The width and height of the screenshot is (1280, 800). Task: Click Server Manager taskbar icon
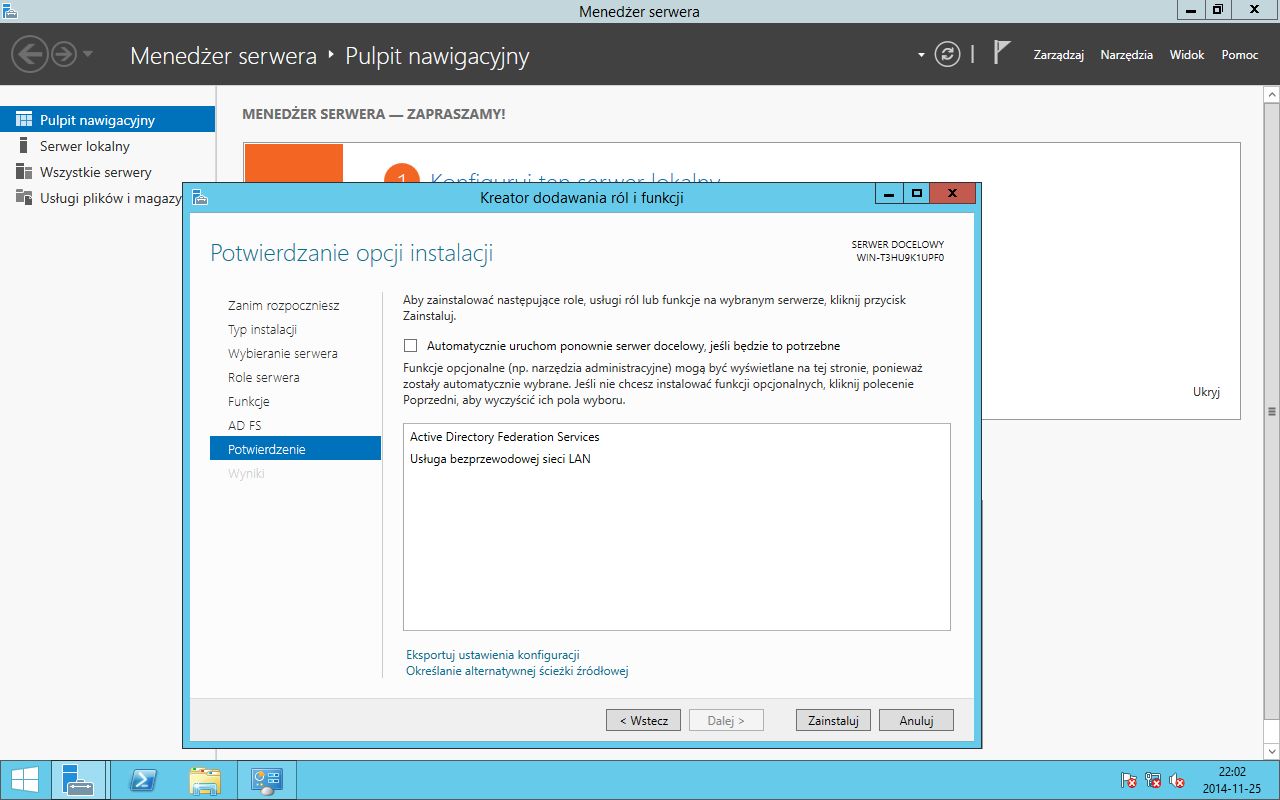point(78,780)
